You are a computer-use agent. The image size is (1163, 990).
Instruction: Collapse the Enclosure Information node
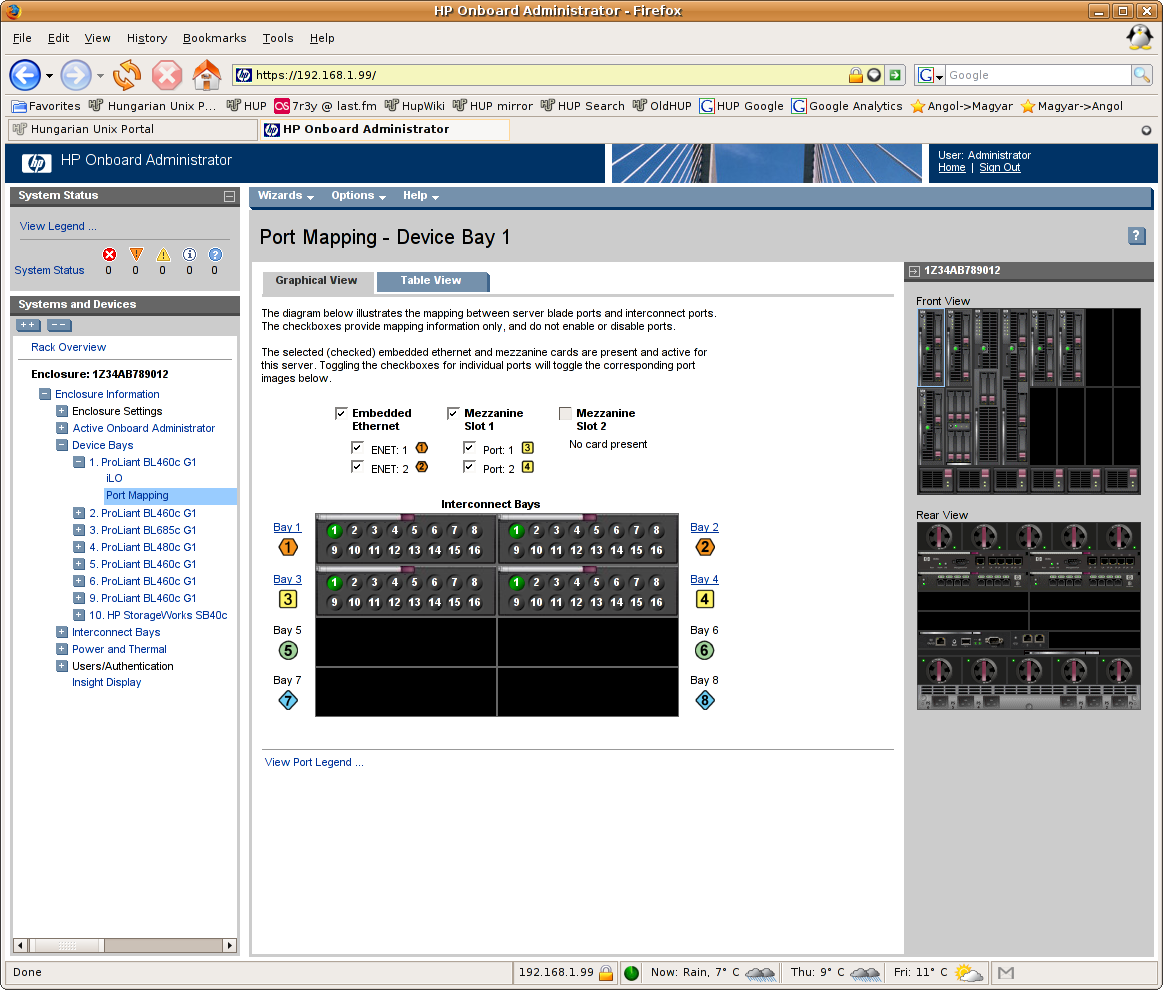[45, 394]
